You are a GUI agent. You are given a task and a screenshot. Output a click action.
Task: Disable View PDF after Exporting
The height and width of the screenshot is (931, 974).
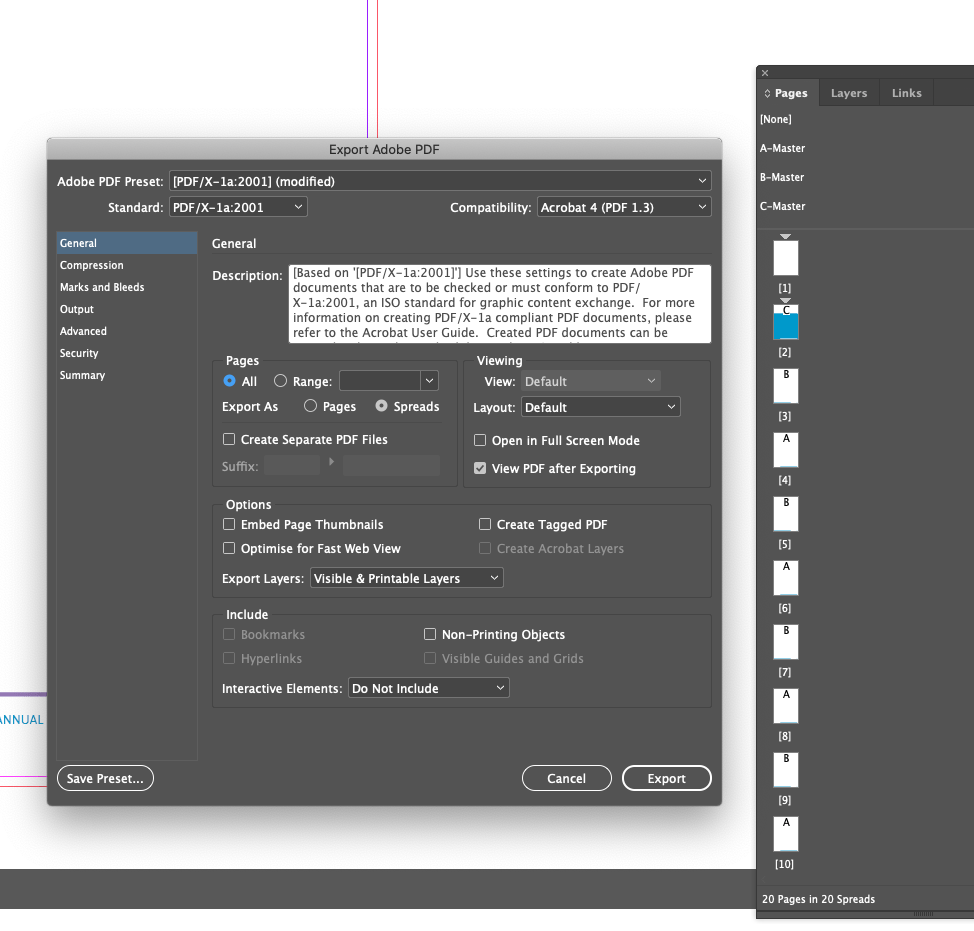tap(481, 468)
